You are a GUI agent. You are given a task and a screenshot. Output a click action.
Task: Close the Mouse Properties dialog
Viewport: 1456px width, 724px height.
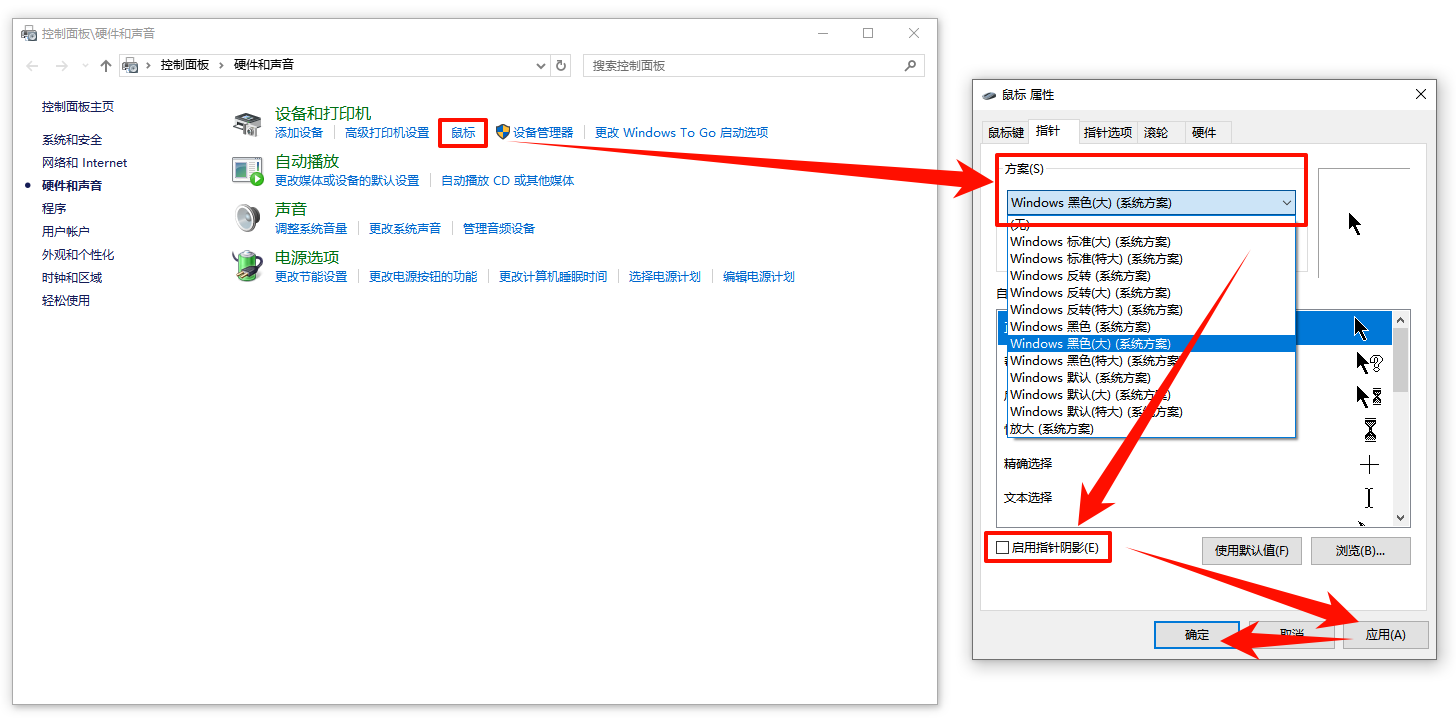point(1421,94)
